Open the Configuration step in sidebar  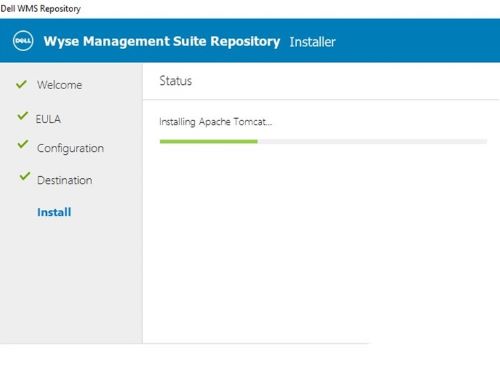coord(70,148)
